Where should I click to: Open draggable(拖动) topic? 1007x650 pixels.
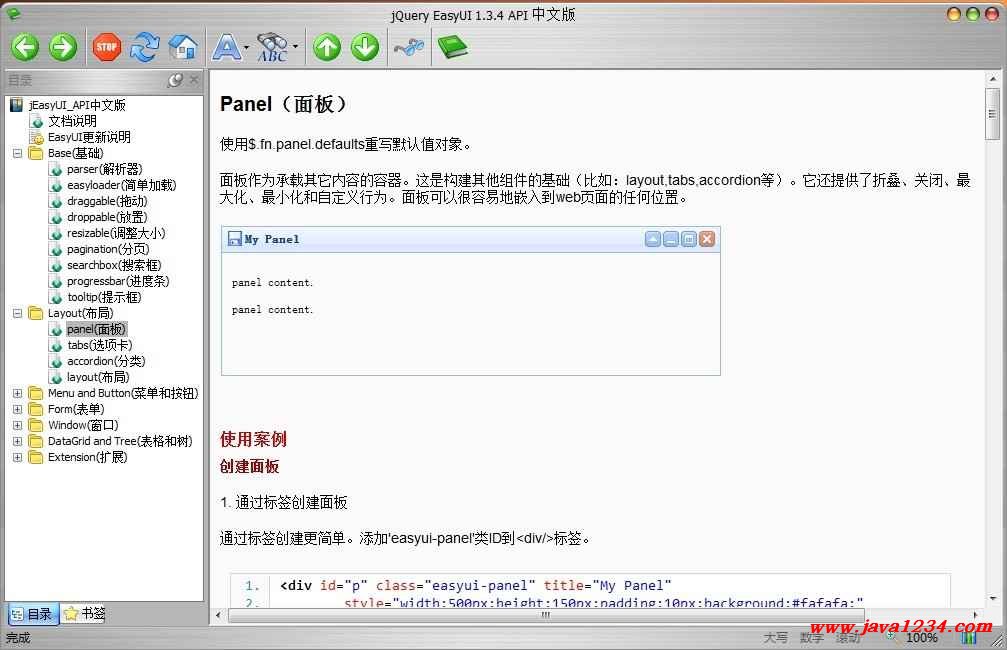point(107,201)
